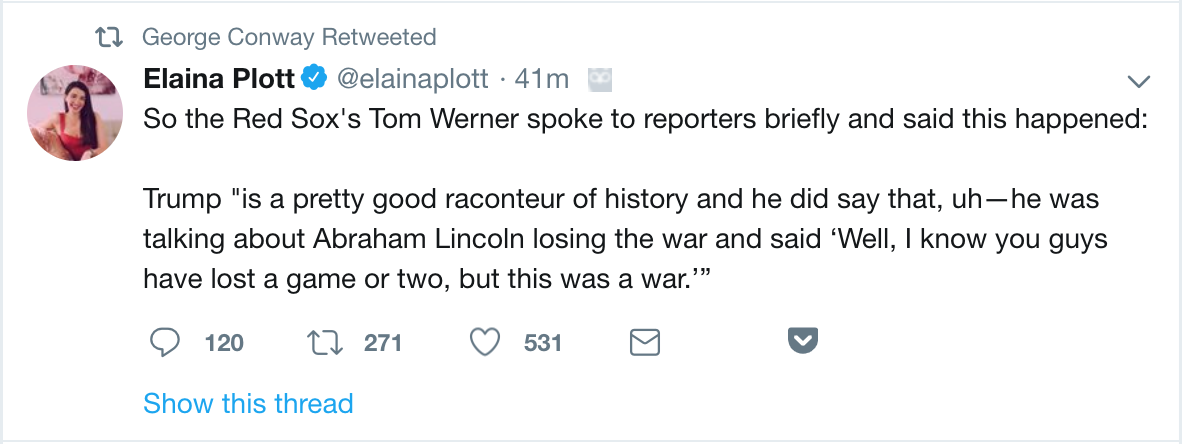Click the 120 replies count
Screen dimensions: 1182x444
(224, 343)
